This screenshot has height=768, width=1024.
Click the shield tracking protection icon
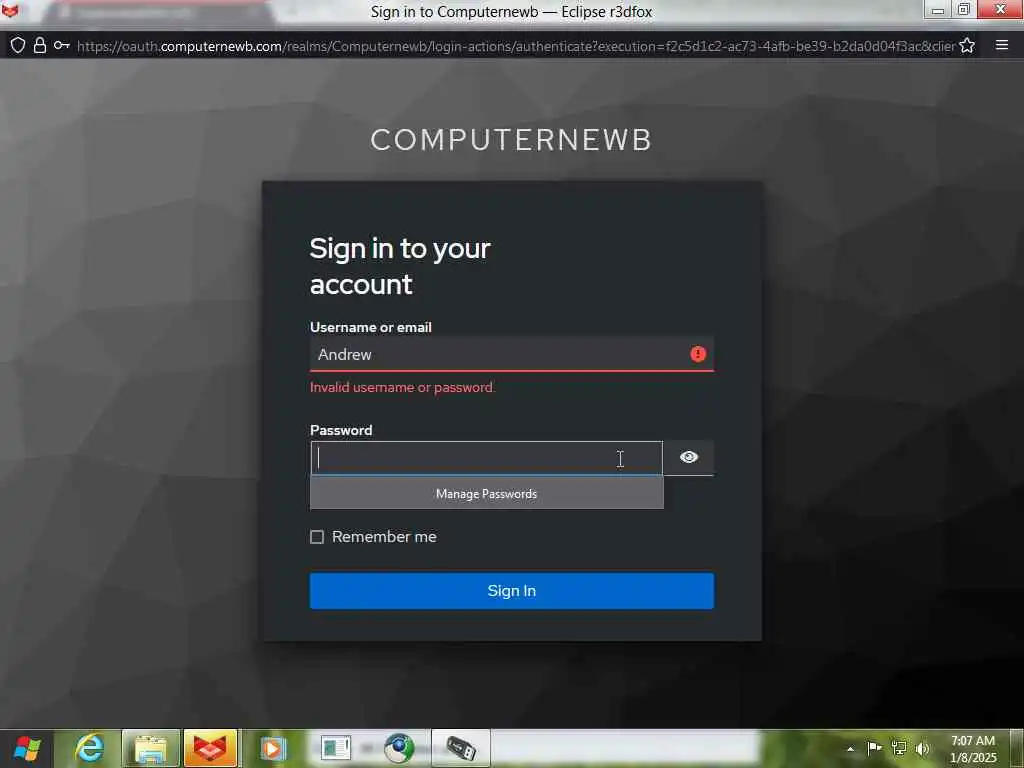pyautogui.click(x=18, y=45)
